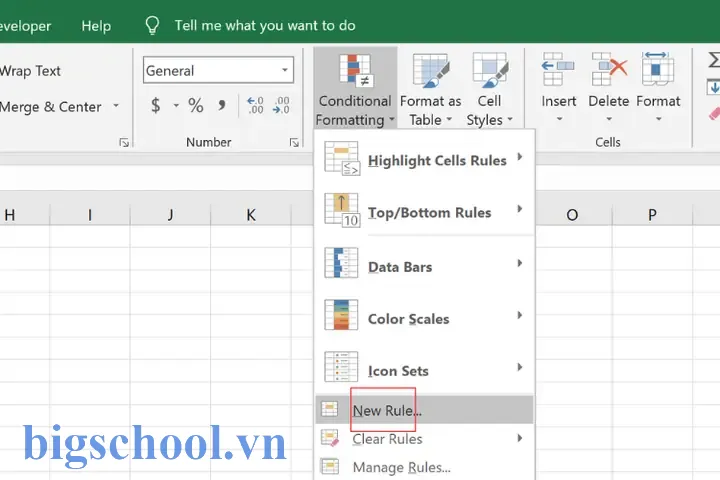Choose Color Scales menu item
This screenshot has width=720, height=480.
pos(425,316)
